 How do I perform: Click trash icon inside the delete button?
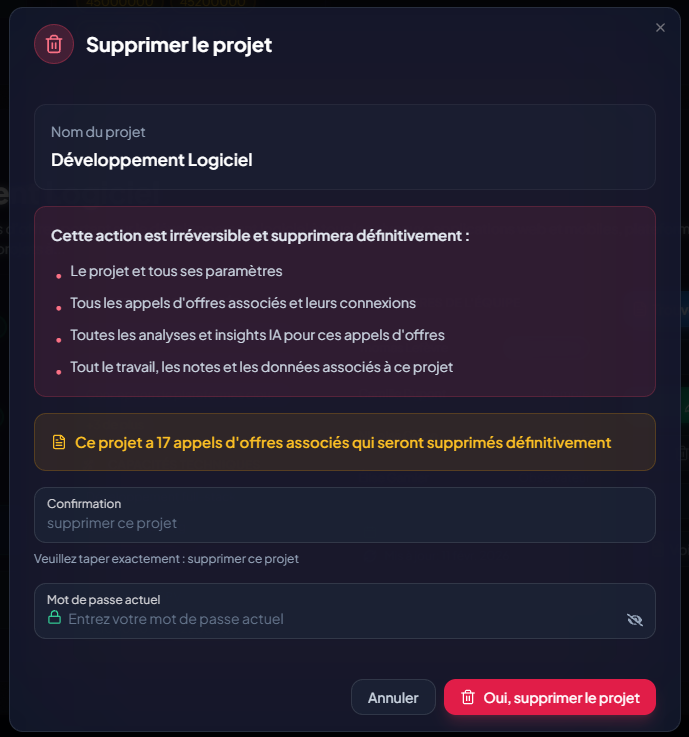pyautogui.click(x=467, y=698)
